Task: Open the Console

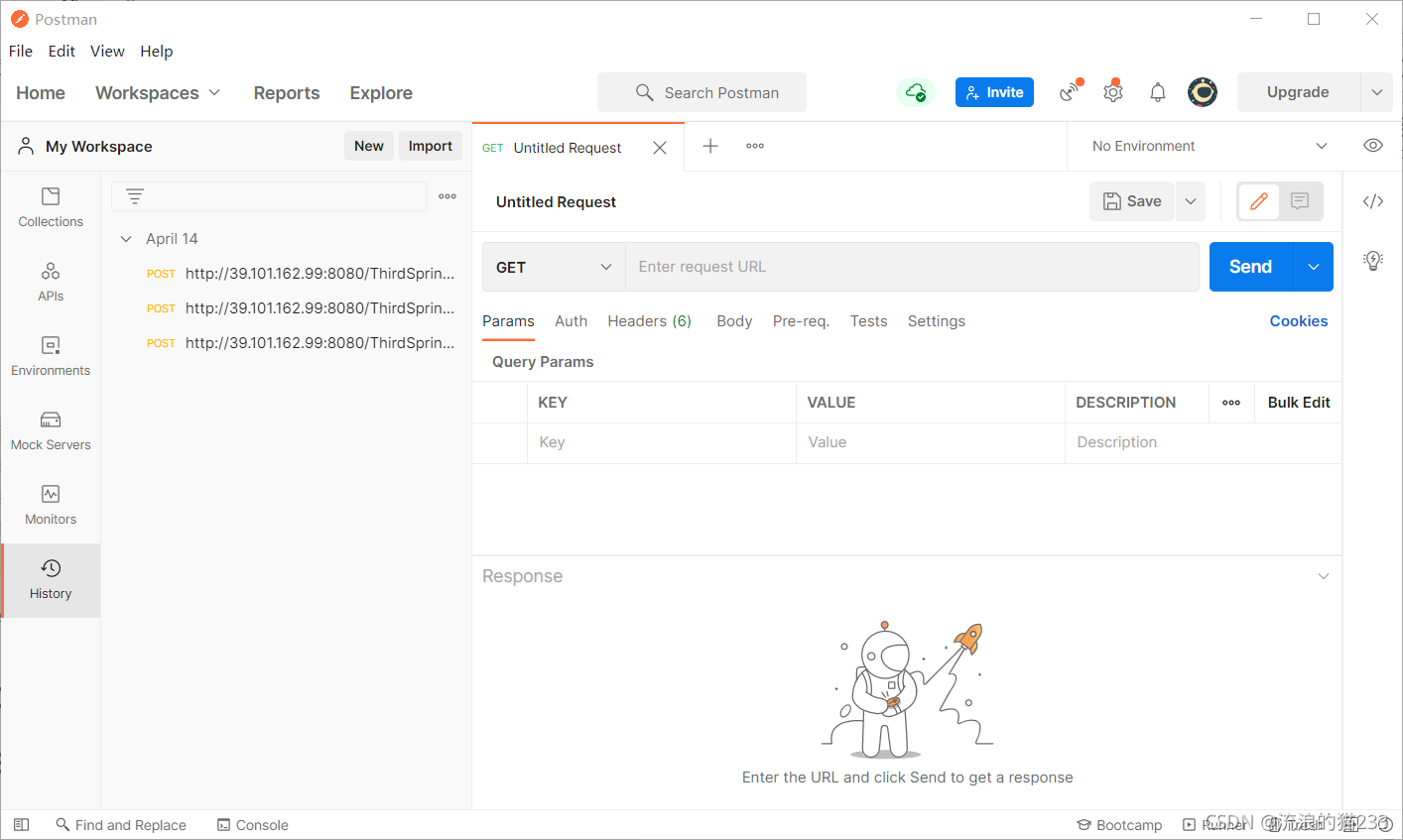Action: tap(253, 825)
